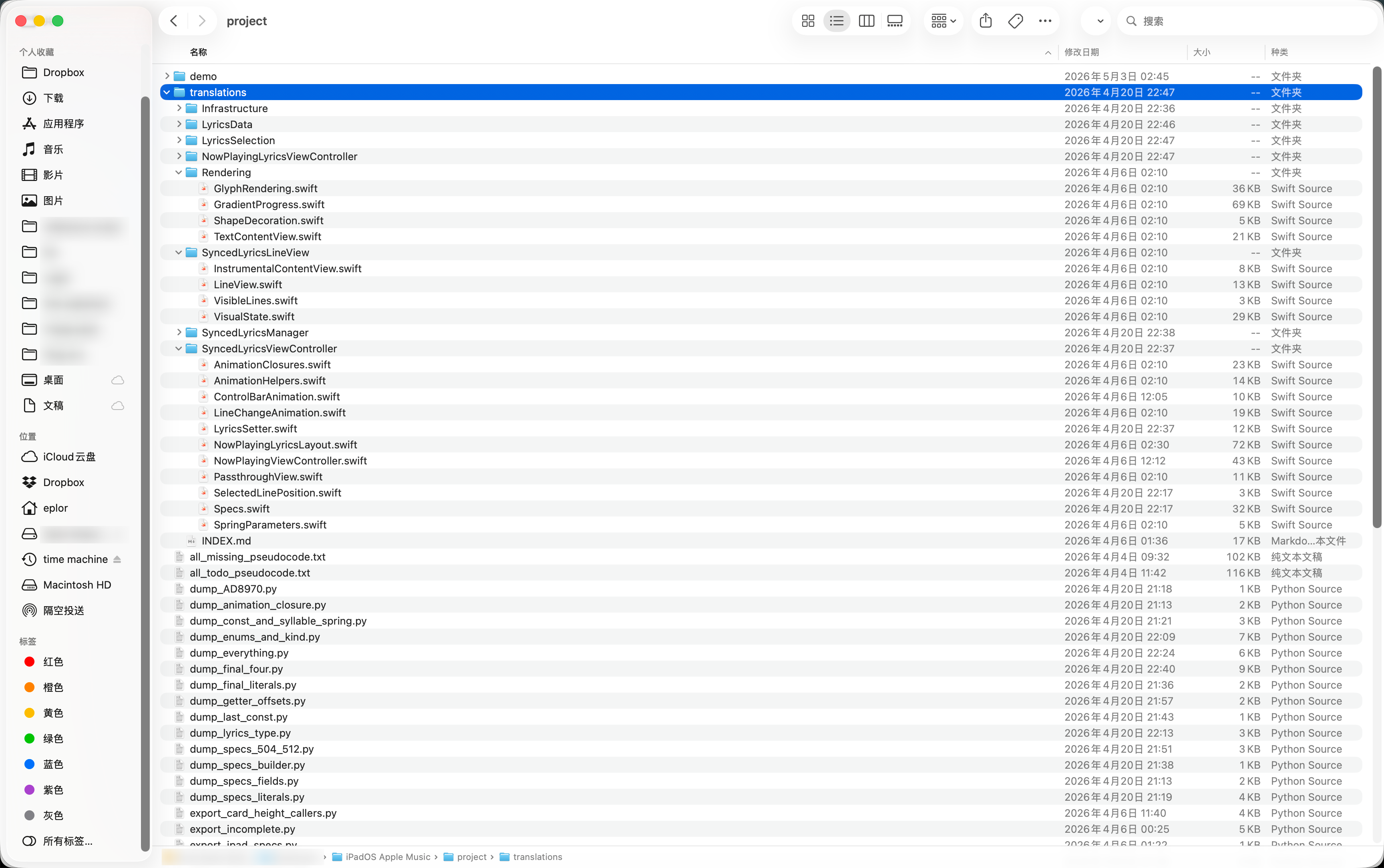Click the Share toolbar icon
Screen dimensions: 1384x868
[986, 21]
